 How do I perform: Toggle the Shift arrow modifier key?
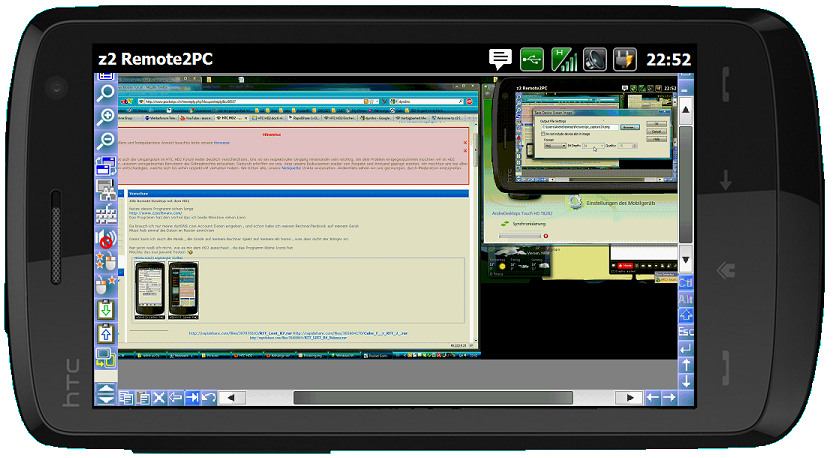[x=686, y=316]
